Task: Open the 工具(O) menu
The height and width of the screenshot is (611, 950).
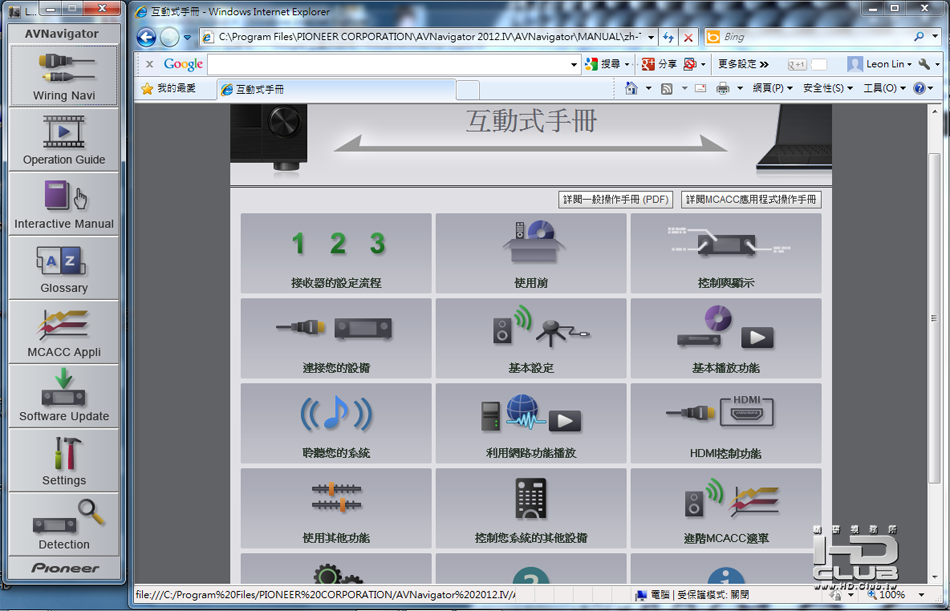Action: click(x=884, y=88)
